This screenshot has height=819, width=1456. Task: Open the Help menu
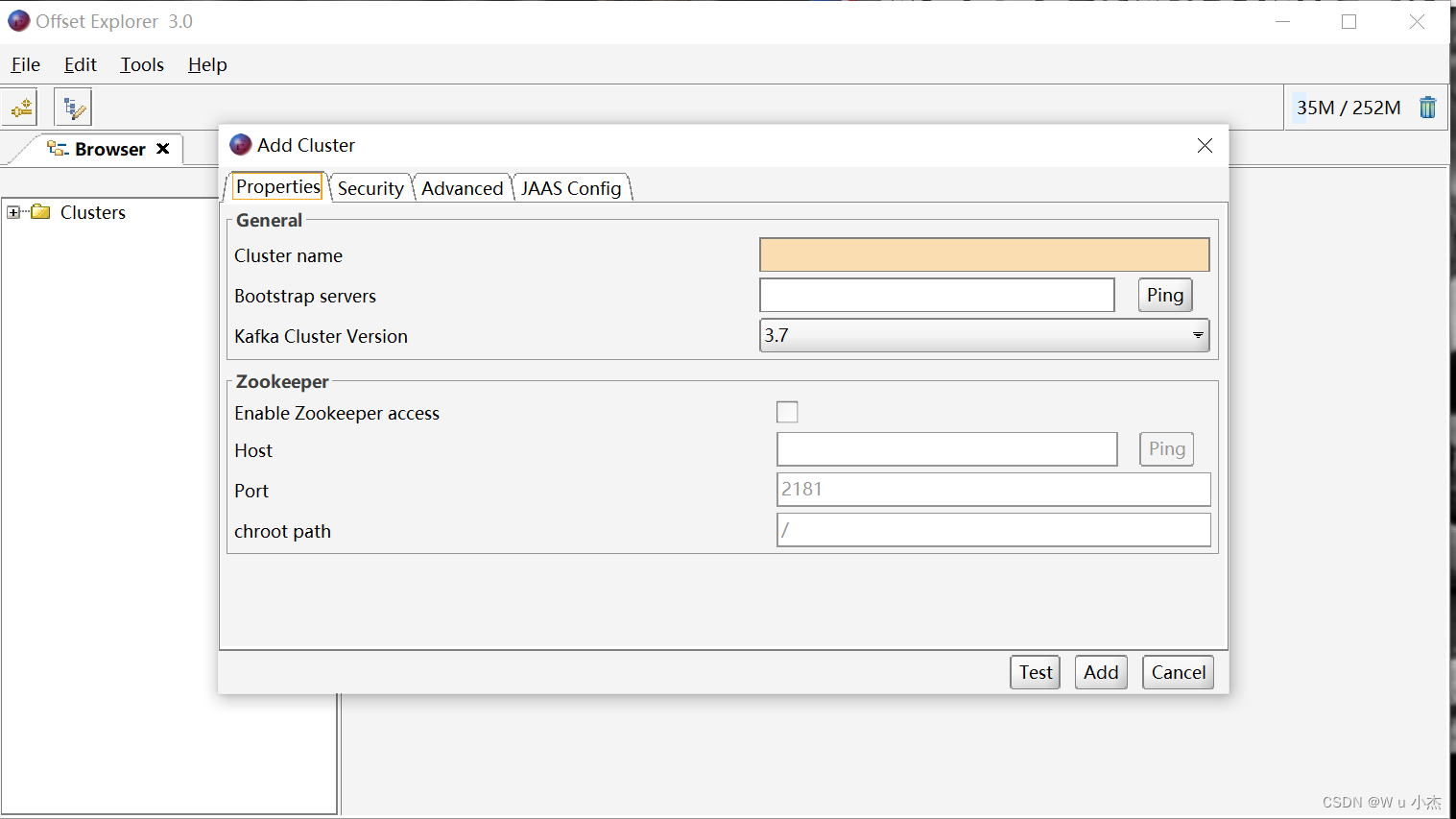point(207,64)
